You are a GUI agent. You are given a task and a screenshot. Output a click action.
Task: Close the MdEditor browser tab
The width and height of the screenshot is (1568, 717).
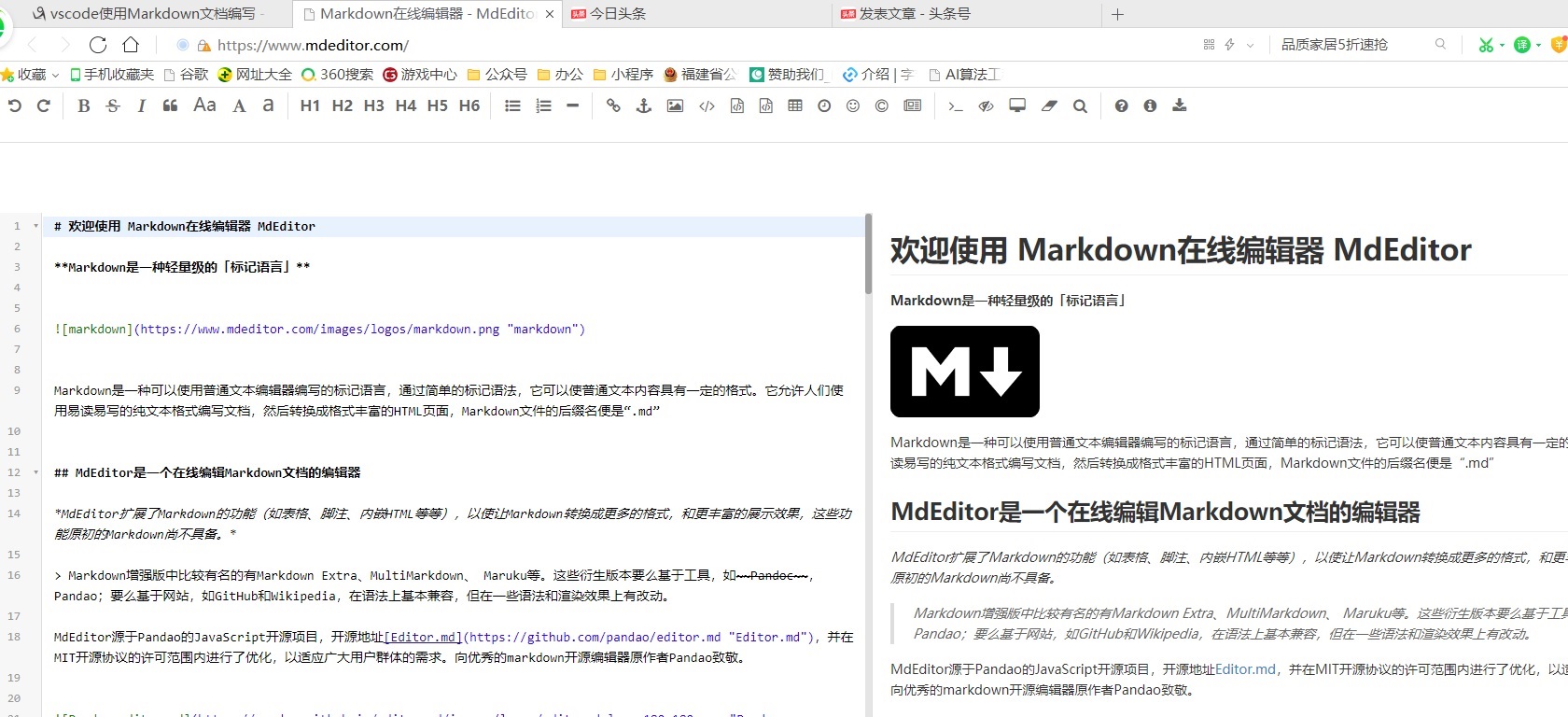tap(550, 14)
